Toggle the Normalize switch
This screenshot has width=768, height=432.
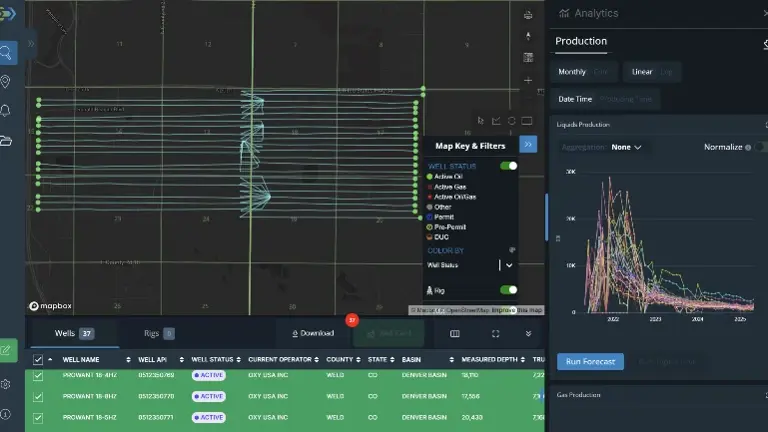(x=760, y=147)
